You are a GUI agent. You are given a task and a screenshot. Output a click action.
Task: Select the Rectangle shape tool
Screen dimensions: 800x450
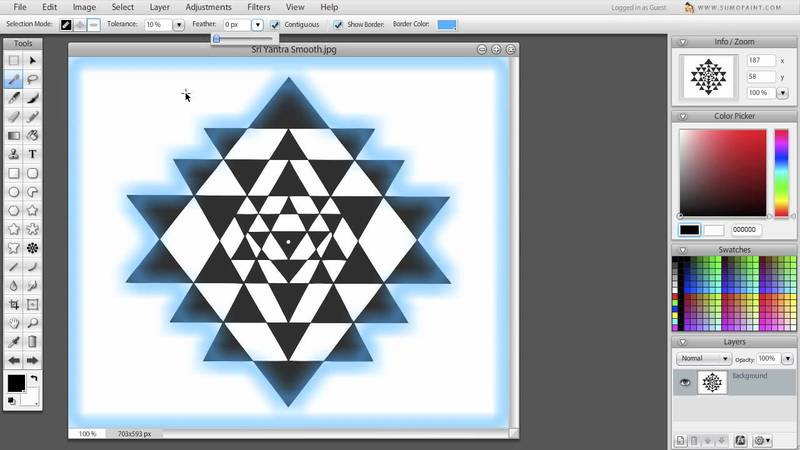coord(14,173)
